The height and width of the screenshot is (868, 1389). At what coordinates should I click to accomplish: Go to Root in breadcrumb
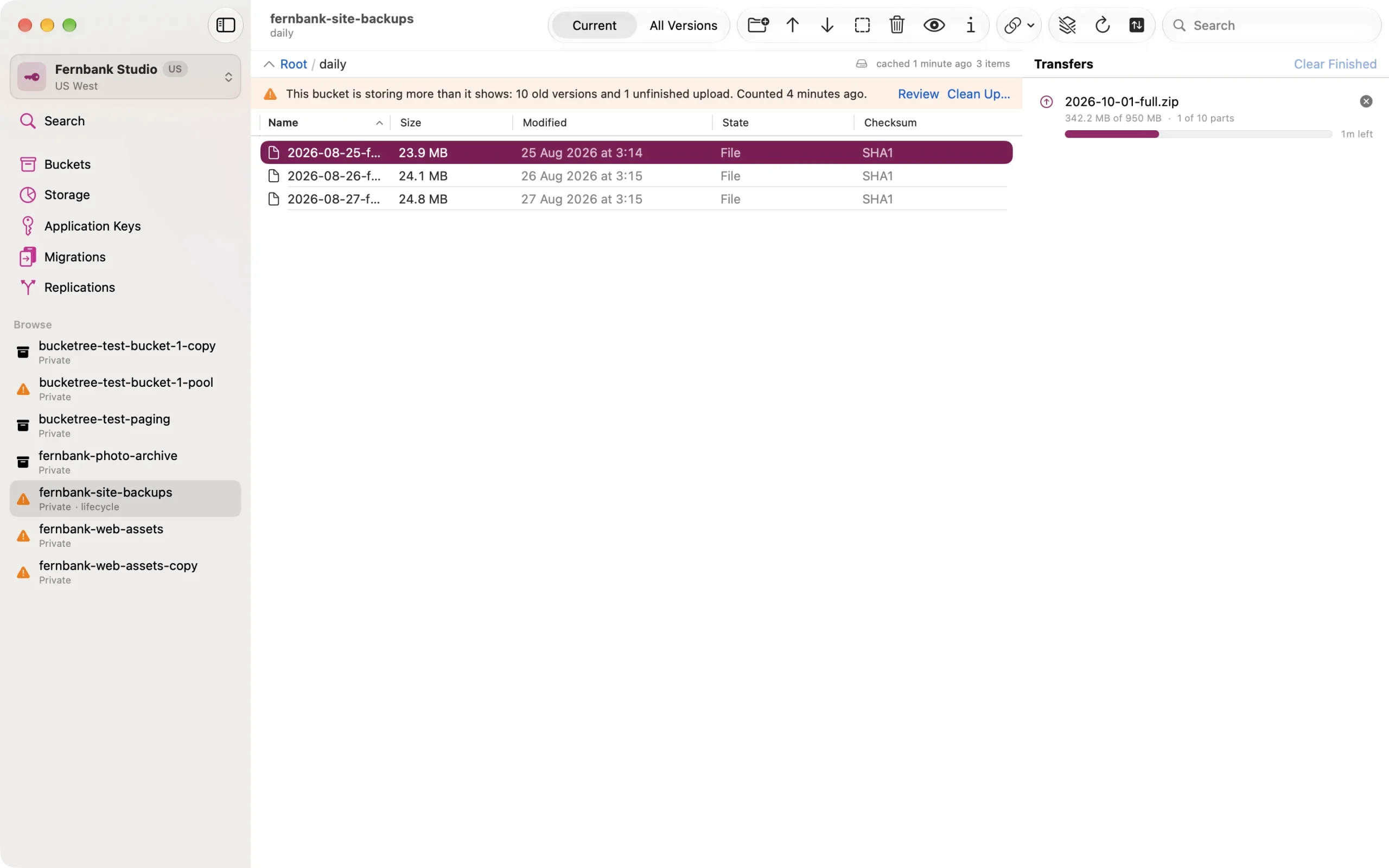[294, 65]
